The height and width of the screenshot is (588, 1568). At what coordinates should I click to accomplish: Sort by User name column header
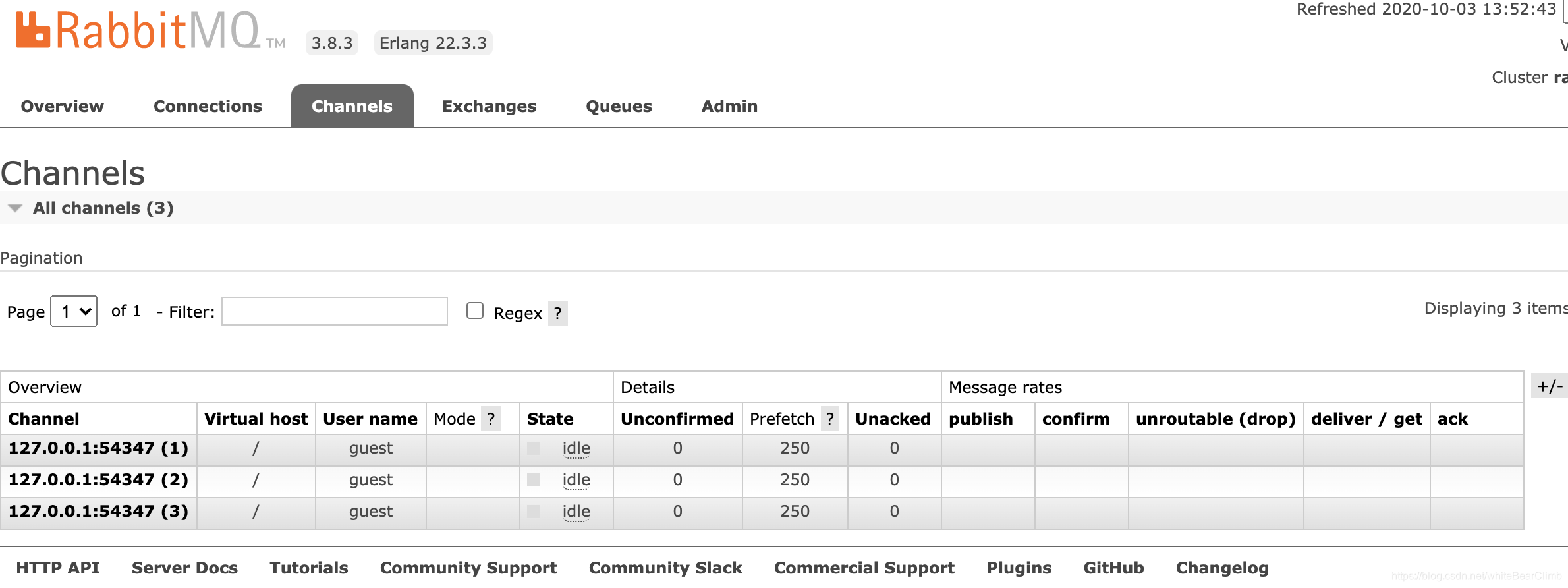[x=370, y=419]
